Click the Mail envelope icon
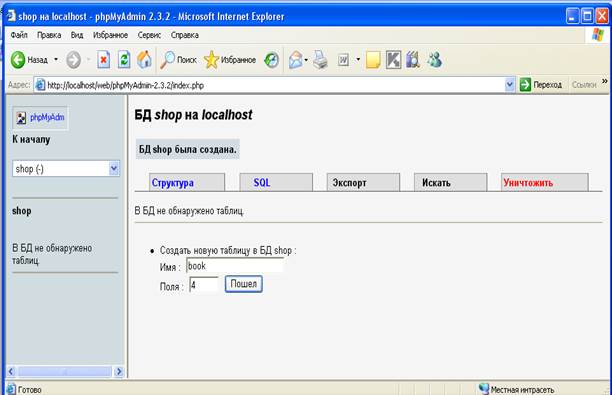 point(295,60)
